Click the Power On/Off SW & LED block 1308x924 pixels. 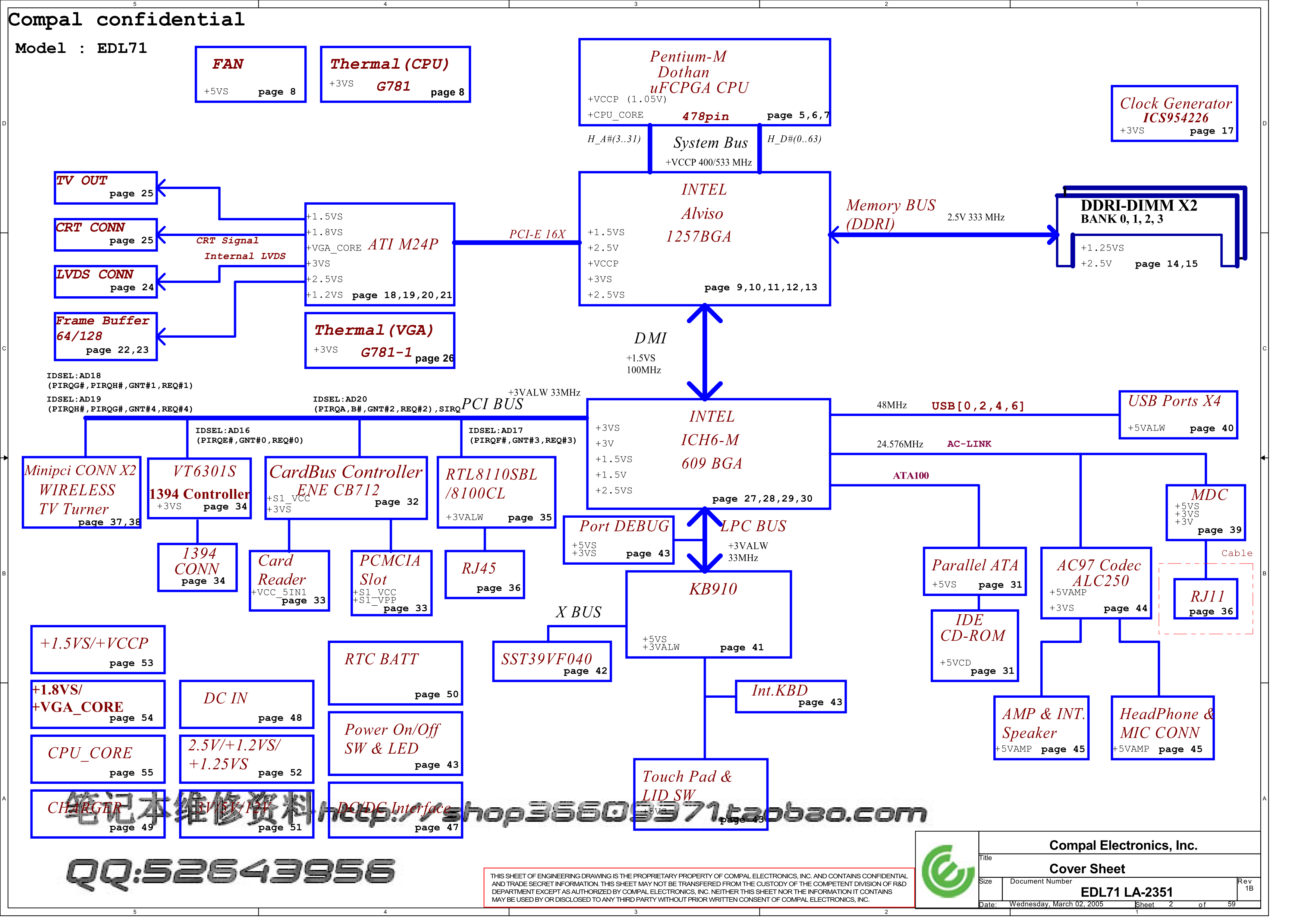point(395,744)
